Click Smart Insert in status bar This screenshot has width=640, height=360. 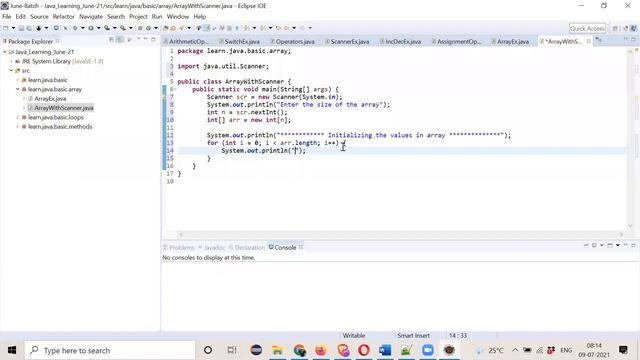pyautogui.click(x=413, y=336)
